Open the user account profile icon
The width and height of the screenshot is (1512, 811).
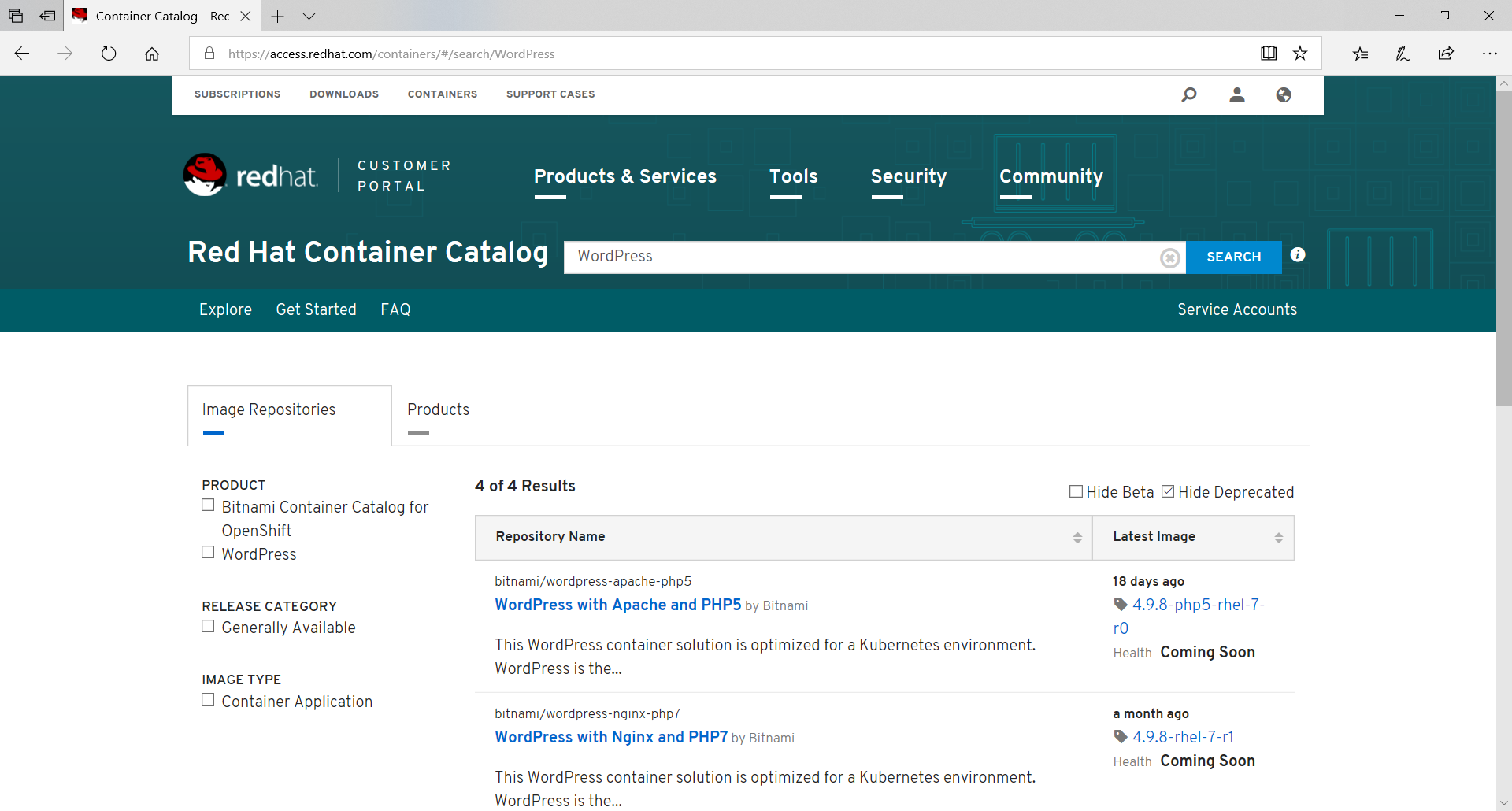pos(1237,94)
